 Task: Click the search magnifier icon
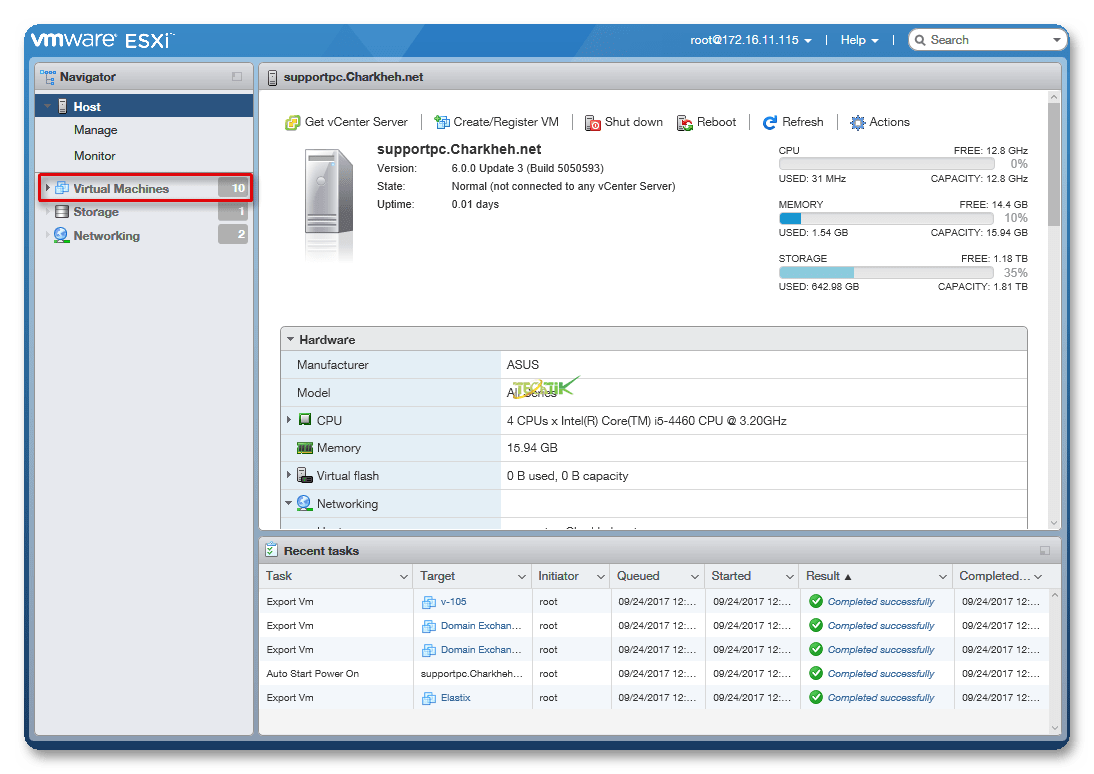pos(920,40)
